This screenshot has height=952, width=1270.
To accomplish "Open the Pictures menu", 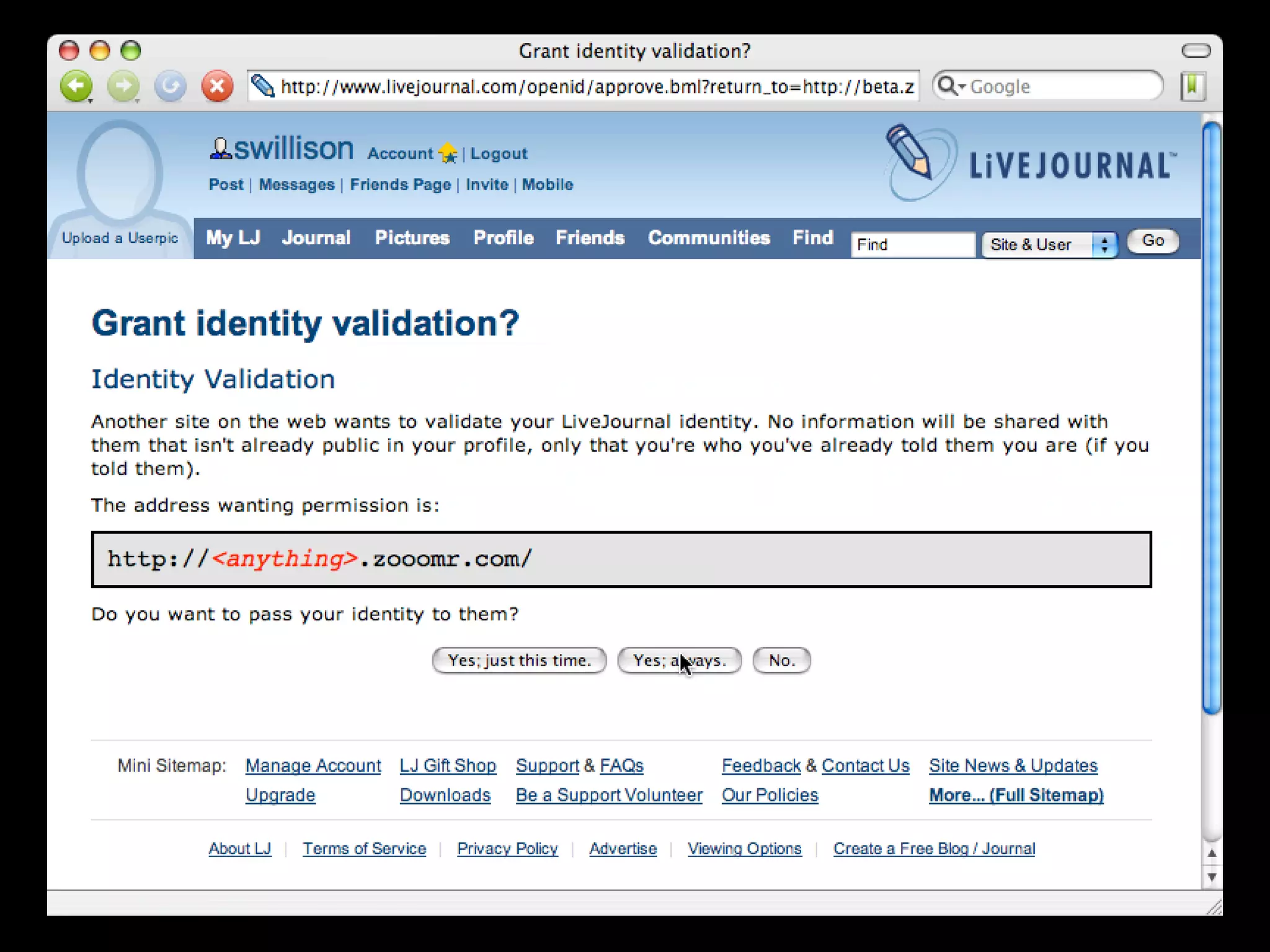I will [x=412, y=238].
